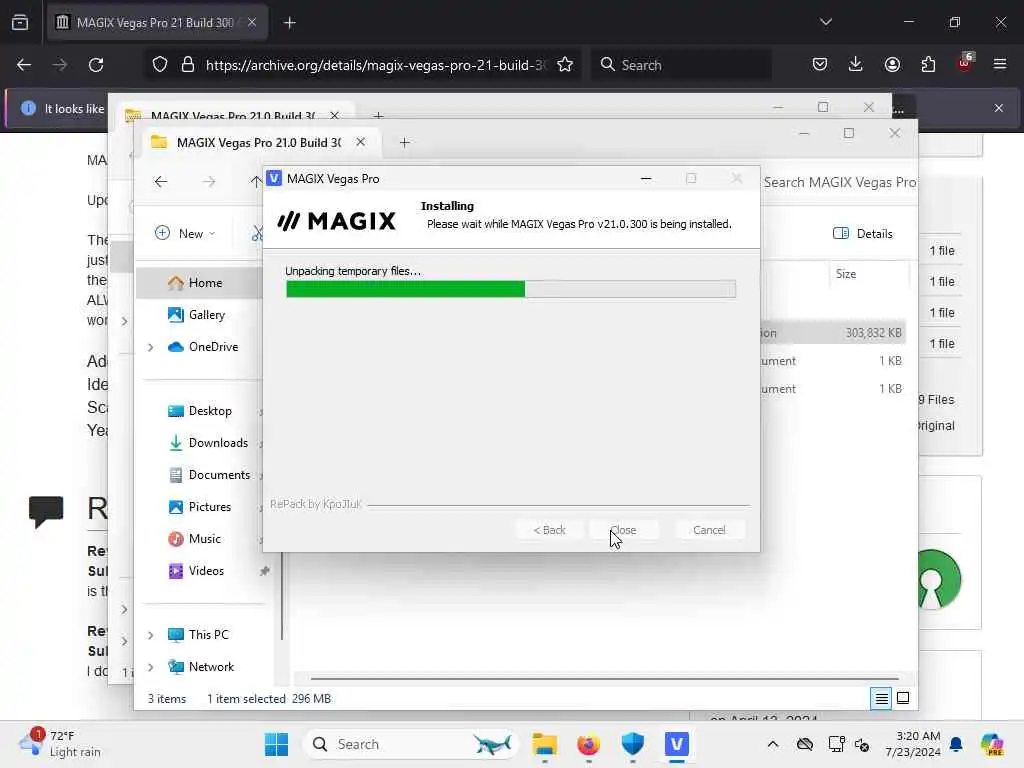
Task: Click Firefox back navigation arrow
Action: point(24,65)
